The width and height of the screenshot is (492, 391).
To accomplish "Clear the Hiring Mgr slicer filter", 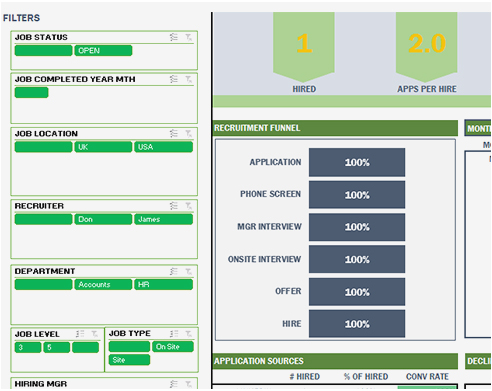I will pyautogui.click(x=189, y=384).
